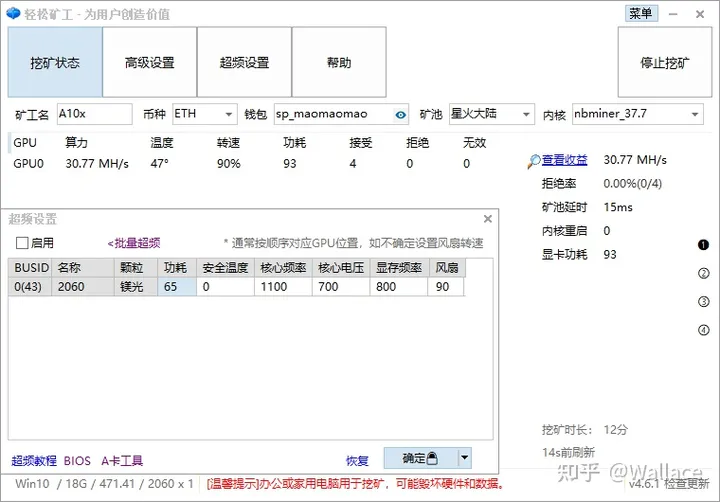Open the 查看收益 link

point(564,160)
